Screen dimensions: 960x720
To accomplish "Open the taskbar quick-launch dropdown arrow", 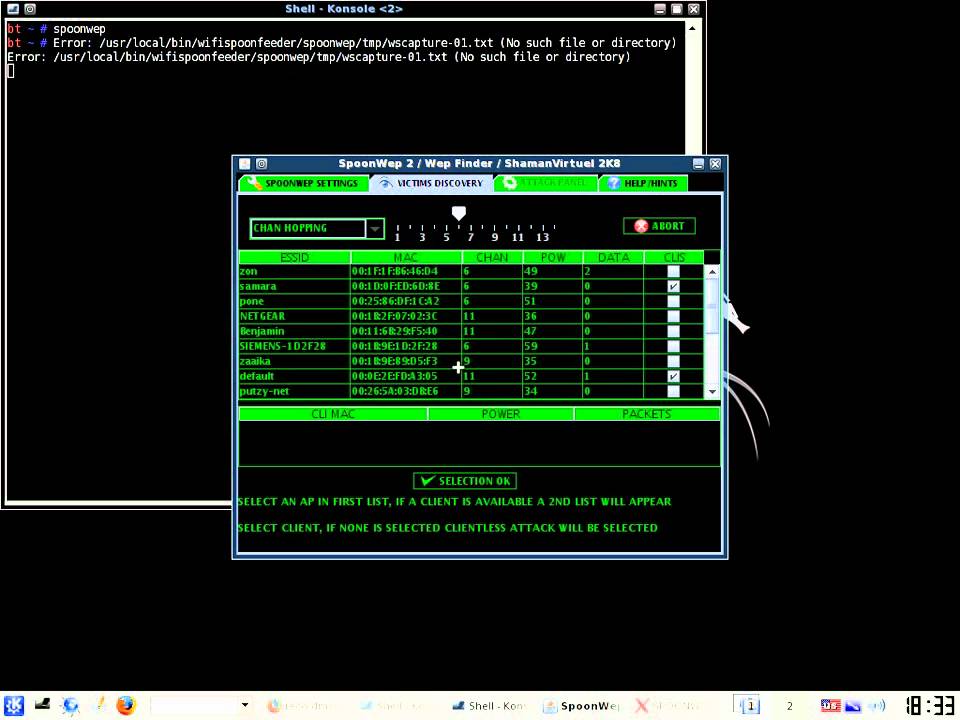I will pos(245,705).
